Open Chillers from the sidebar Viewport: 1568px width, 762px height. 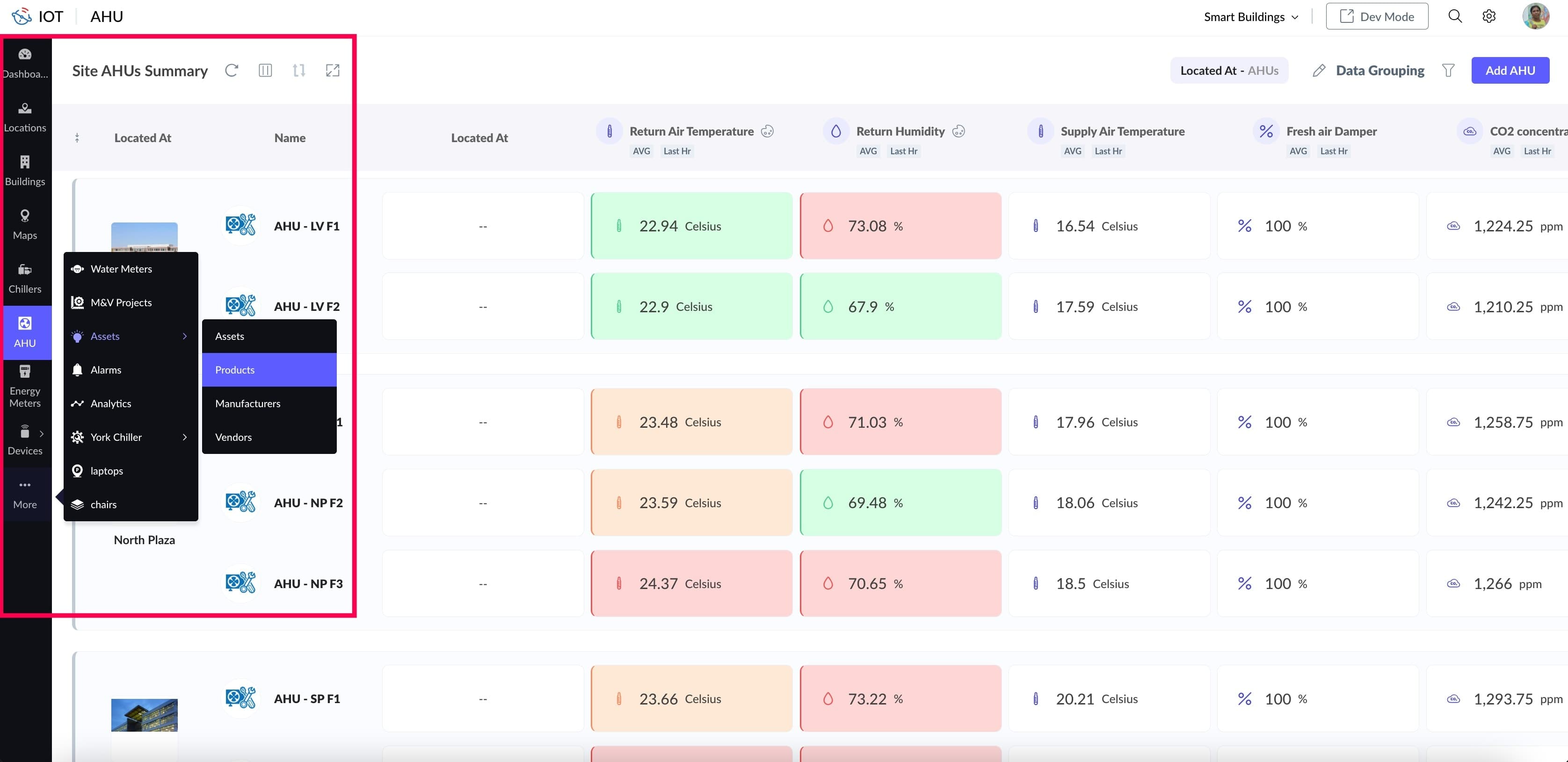point(25,278)
